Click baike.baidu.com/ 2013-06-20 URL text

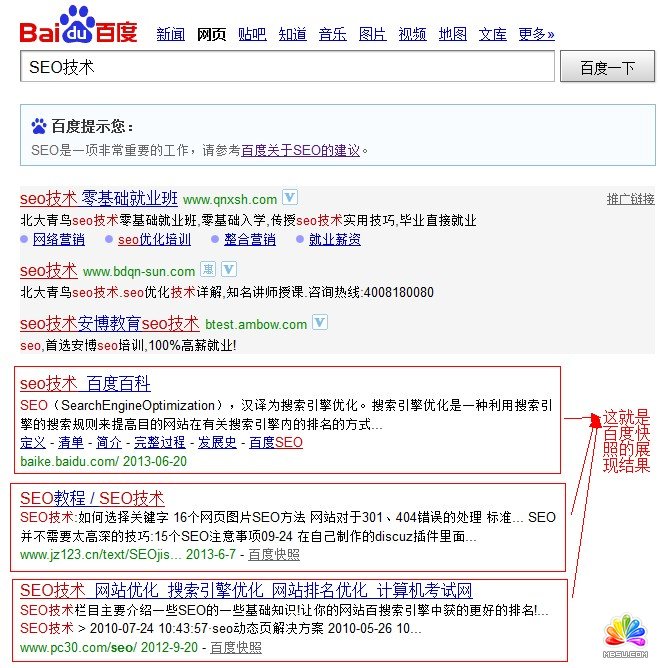(104, 461)
